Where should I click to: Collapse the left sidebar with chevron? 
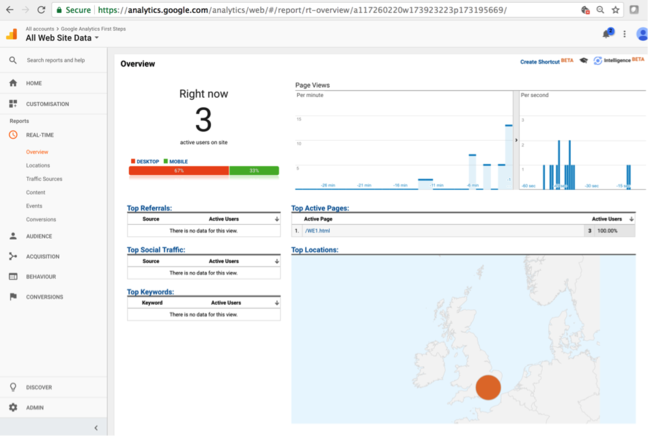pyautogui.click(x=96, y=428)
